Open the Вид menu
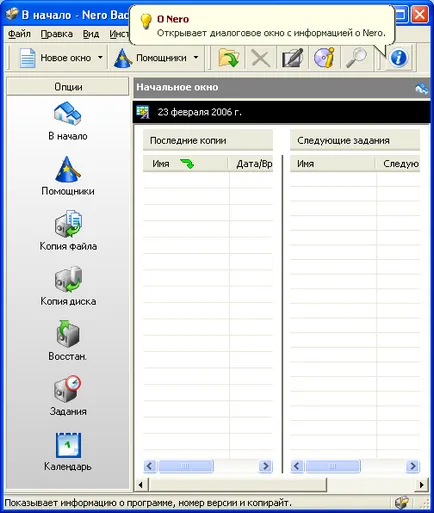 [91, 34]
